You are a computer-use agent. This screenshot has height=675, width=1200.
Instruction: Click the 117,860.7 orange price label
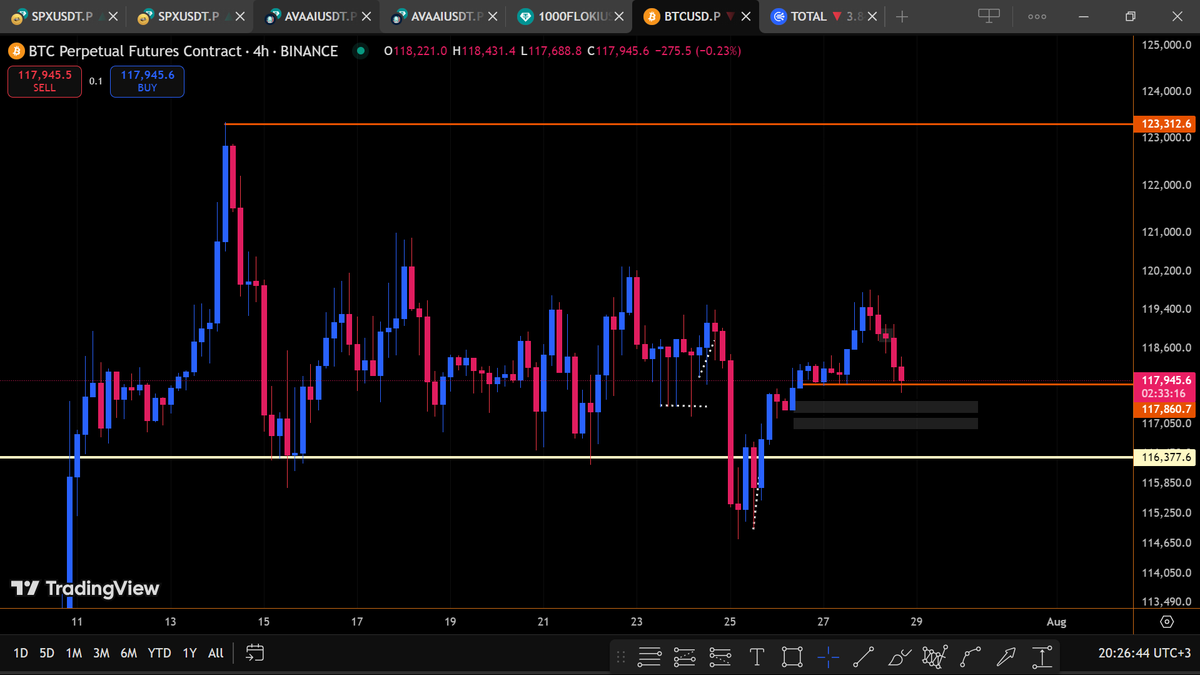[1165, 409]
